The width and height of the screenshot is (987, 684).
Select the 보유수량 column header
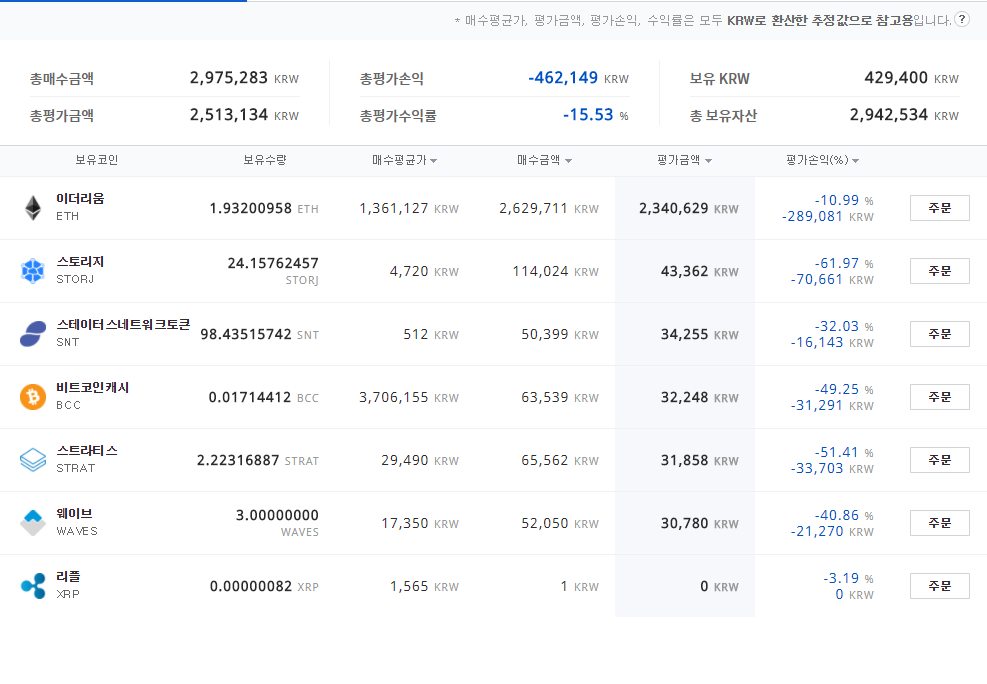[x=265, y=160]
